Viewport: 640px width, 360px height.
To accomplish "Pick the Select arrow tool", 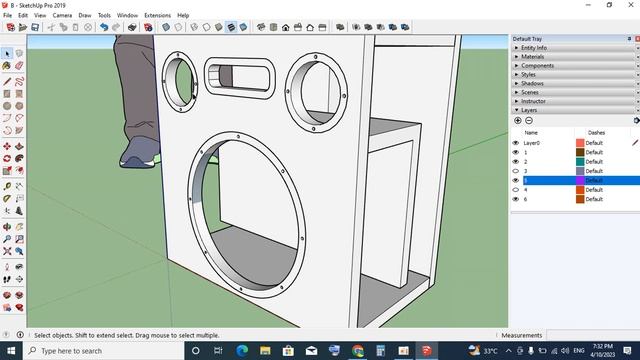I will [7, 53].
